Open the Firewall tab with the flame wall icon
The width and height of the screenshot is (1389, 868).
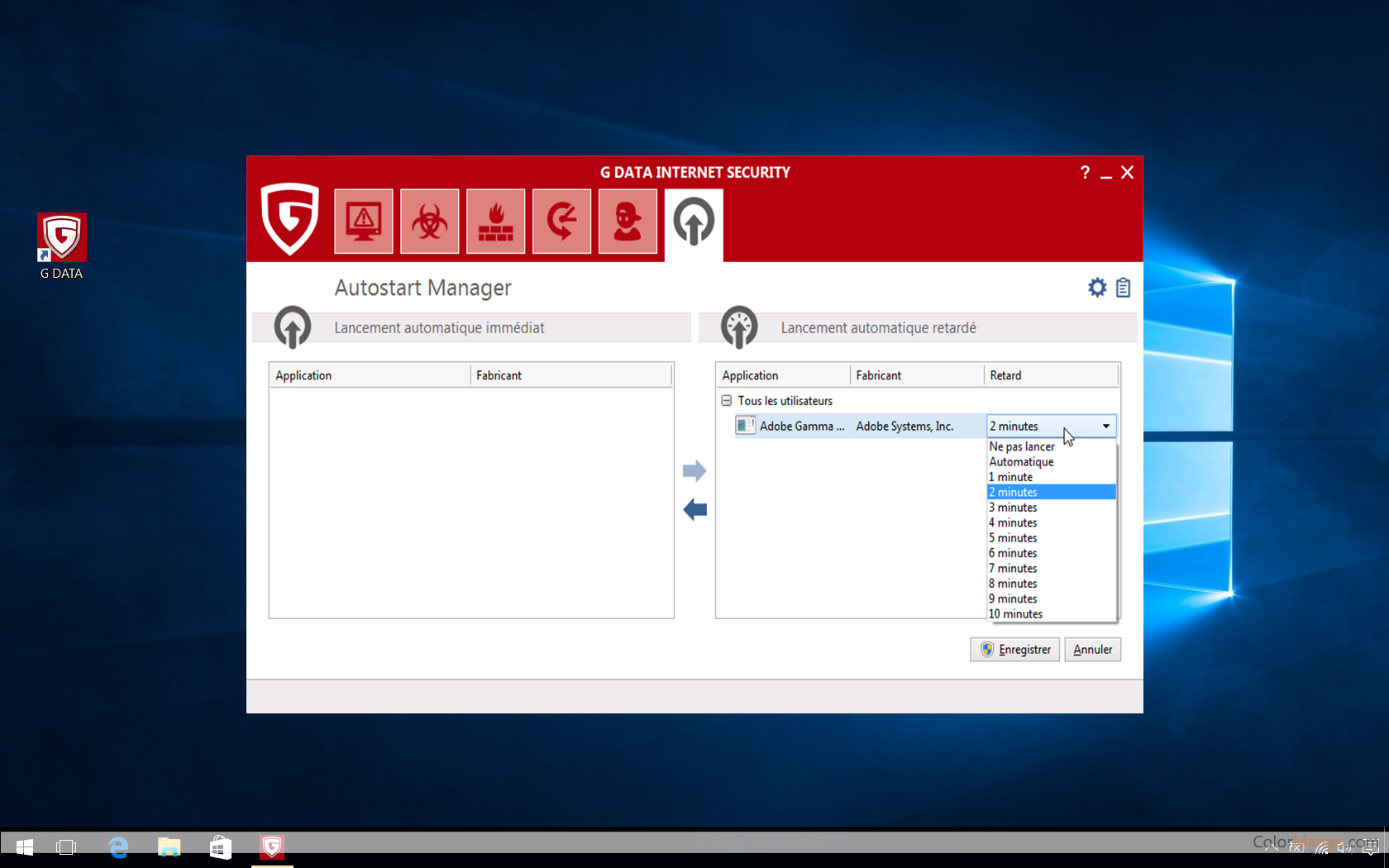[x=496, y=221]
